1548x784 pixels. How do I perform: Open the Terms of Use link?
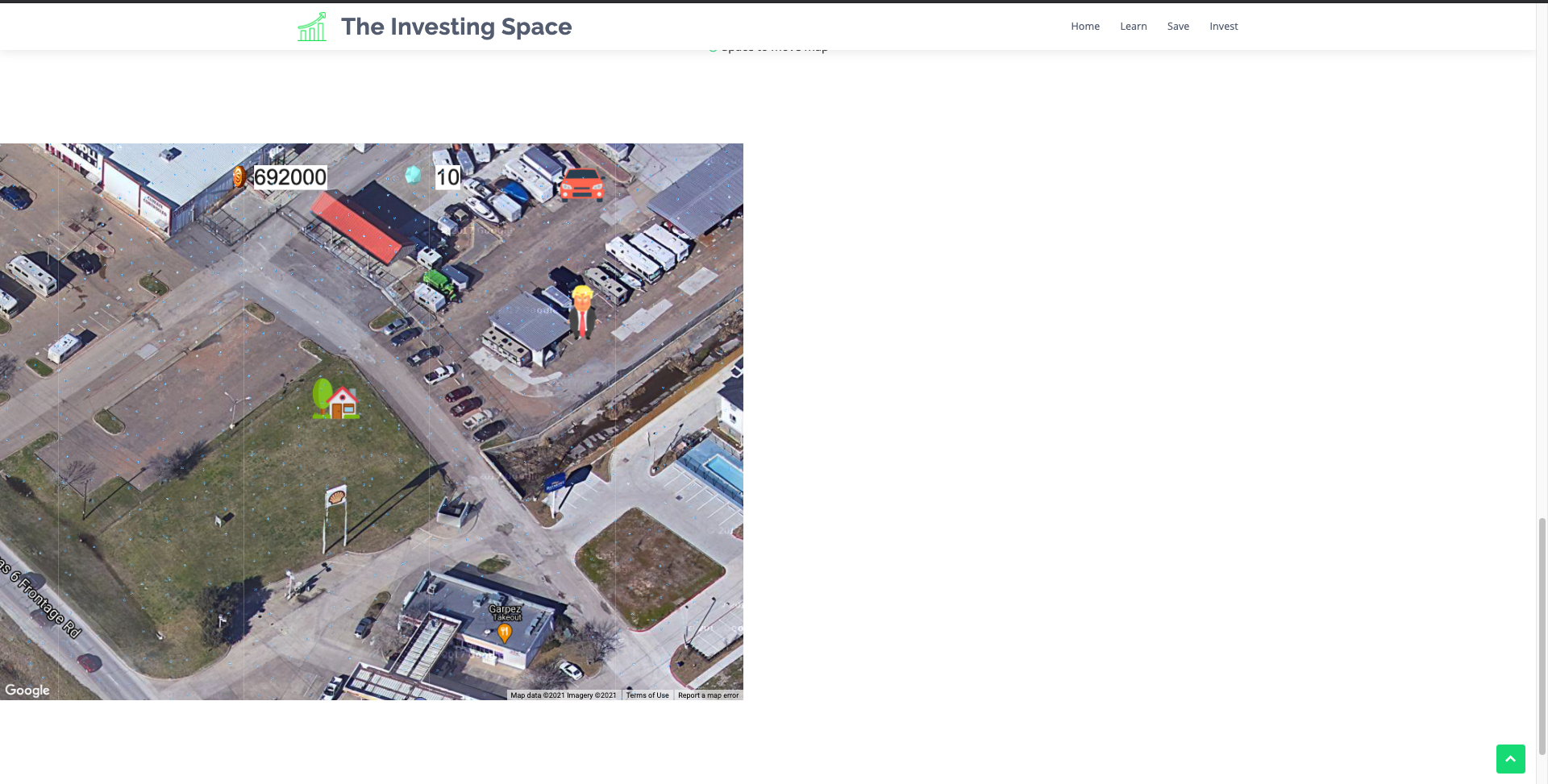(647, 695)
